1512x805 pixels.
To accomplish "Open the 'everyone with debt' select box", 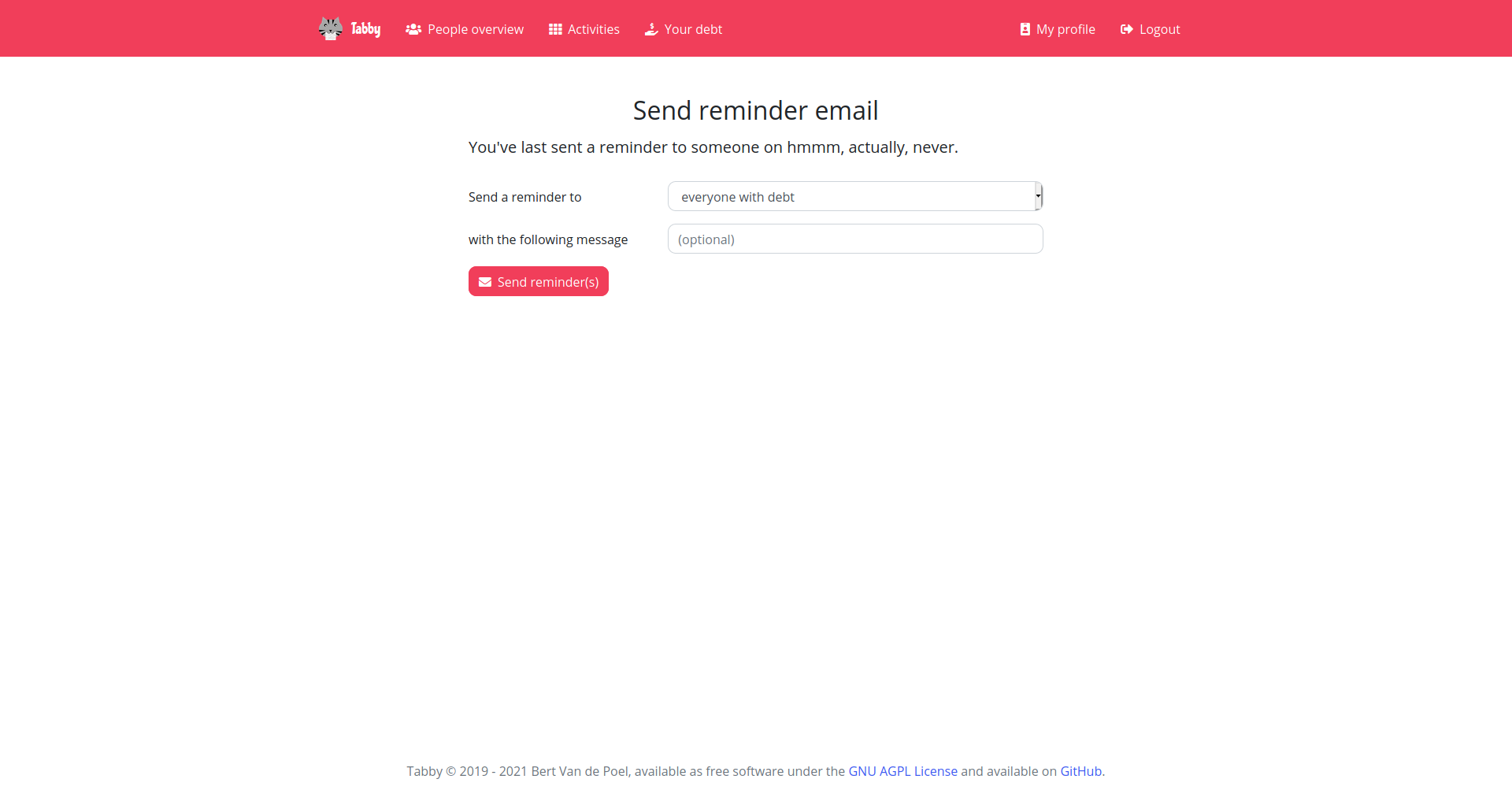I will [x=850, y=196].
